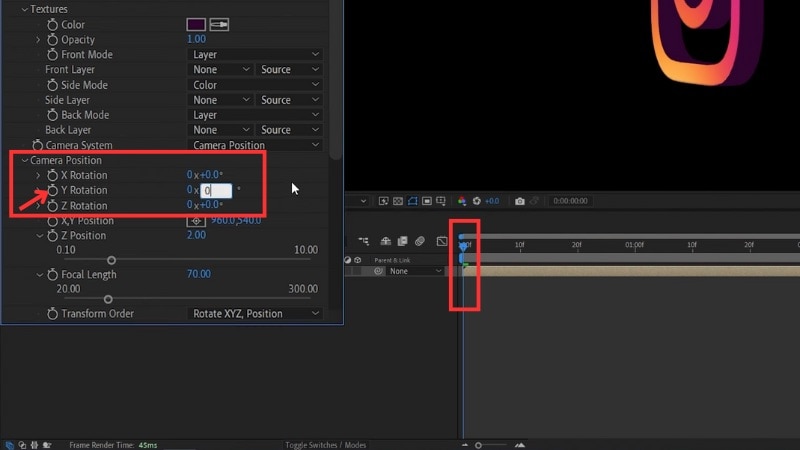800x450 pixels.
Task: Open the Fast Previews icon in viewer toolbar
Action: pyautogui.click(x=383, y=201)
